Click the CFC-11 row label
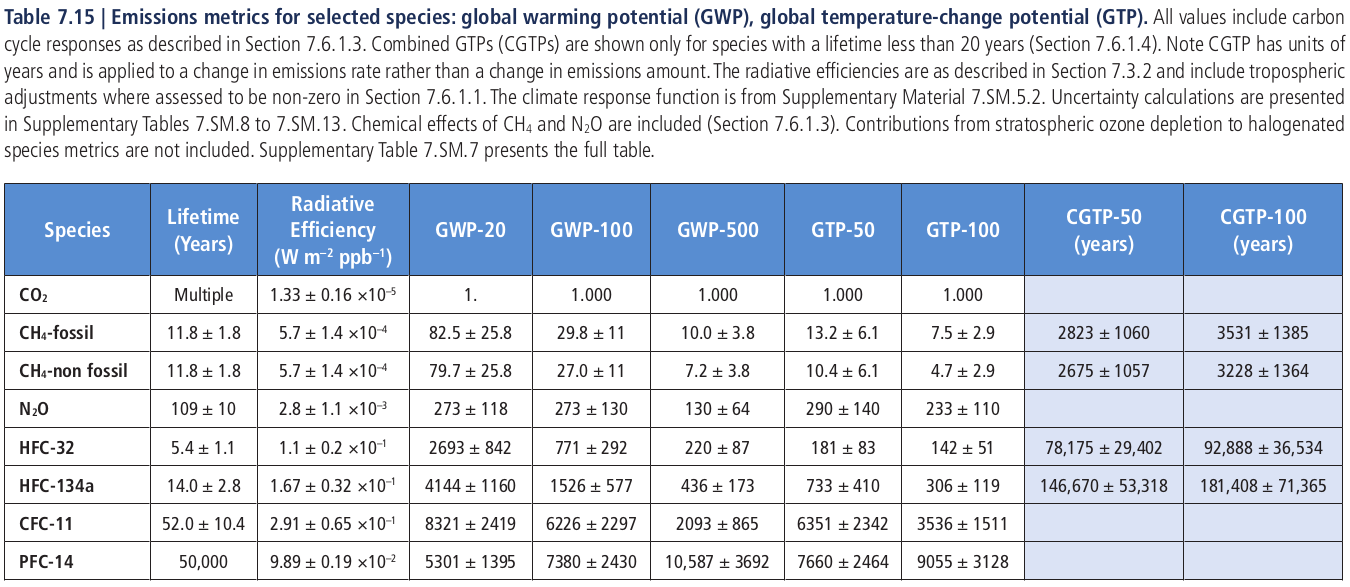Image resolution: width=1350 pixels, height=587 pixels. coord(46,523)
